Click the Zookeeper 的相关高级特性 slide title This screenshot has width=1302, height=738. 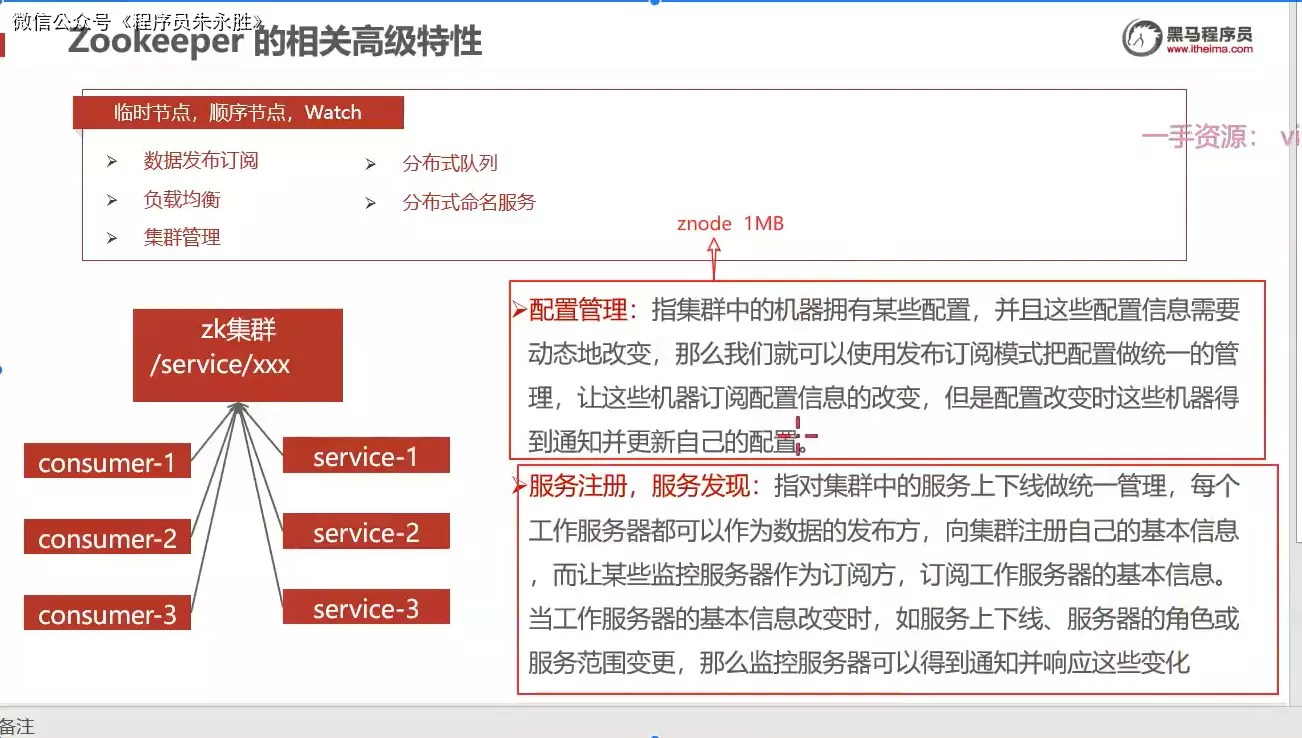coord(275,42)
